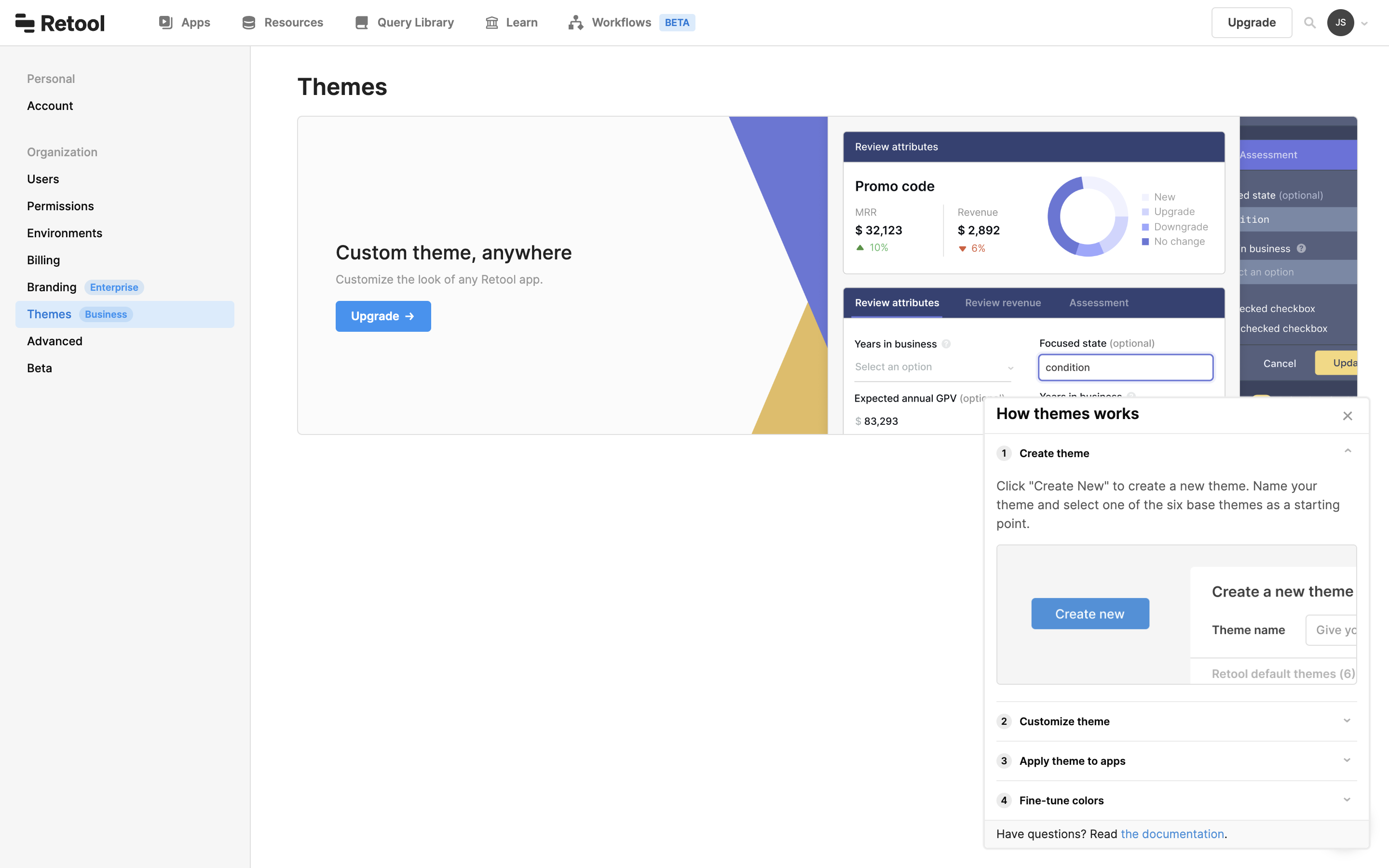
Task: Click the Assessment tab in preview
Action: [x=1099, y=302]
